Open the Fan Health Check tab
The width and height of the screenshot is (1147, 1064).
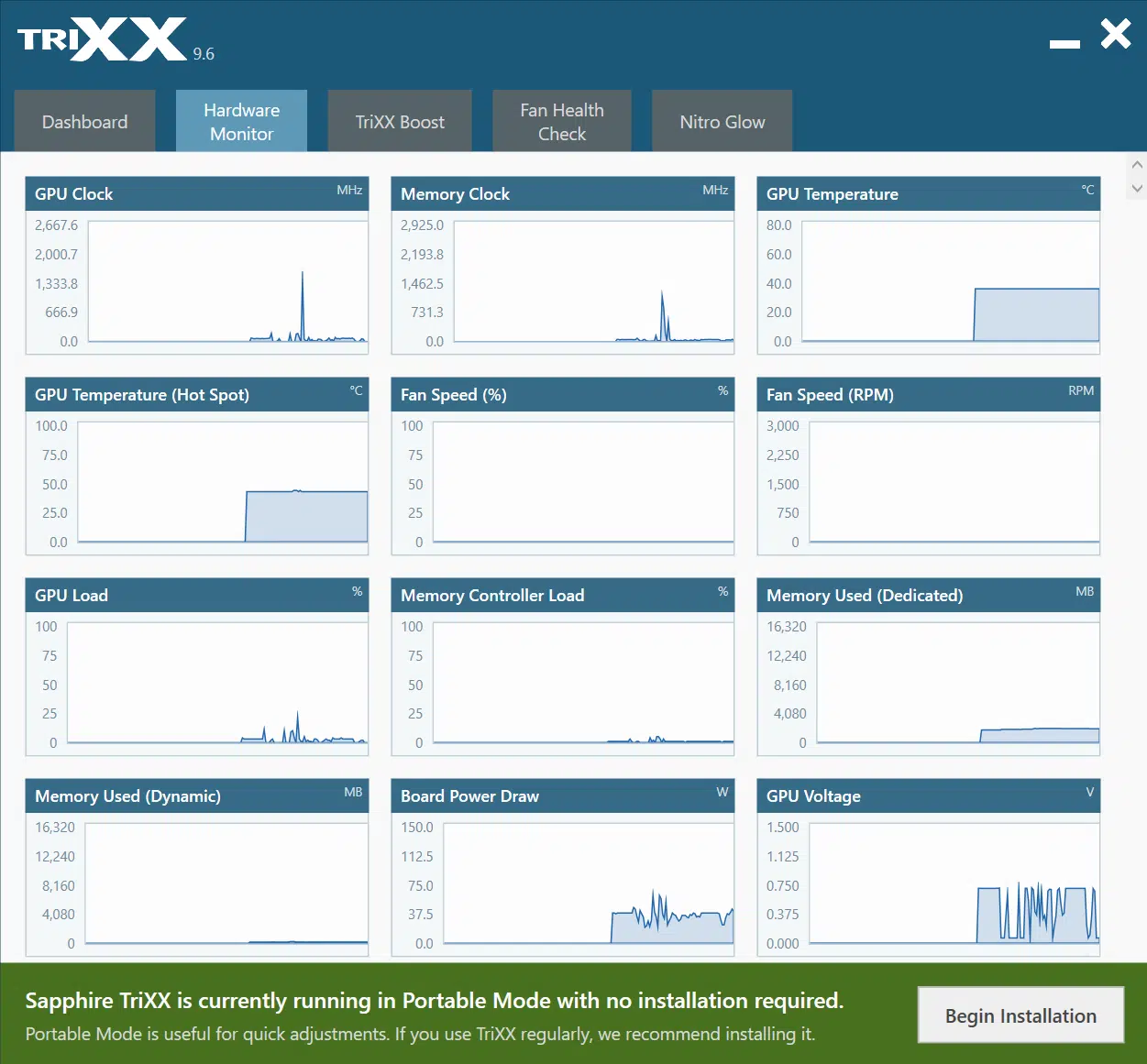(x=562, y=121)
